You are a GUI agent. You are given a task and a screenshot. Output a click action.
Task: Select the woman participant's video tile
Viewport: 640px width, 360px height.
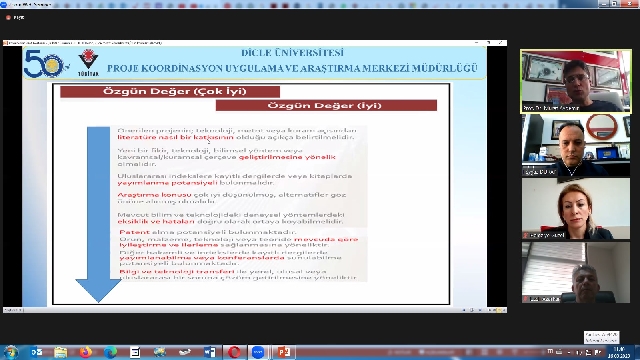576,209
